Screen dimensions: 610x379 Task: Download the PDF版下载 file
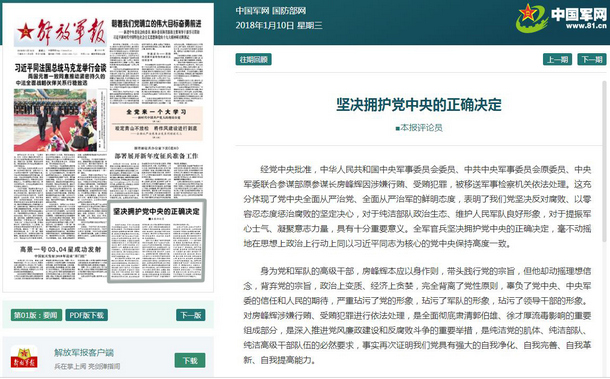click(86, 315)
